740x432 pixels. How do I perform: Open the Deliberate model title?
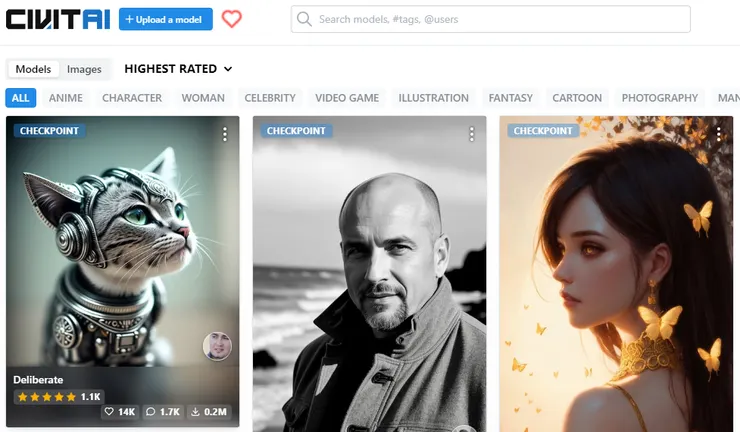(38, 380)
